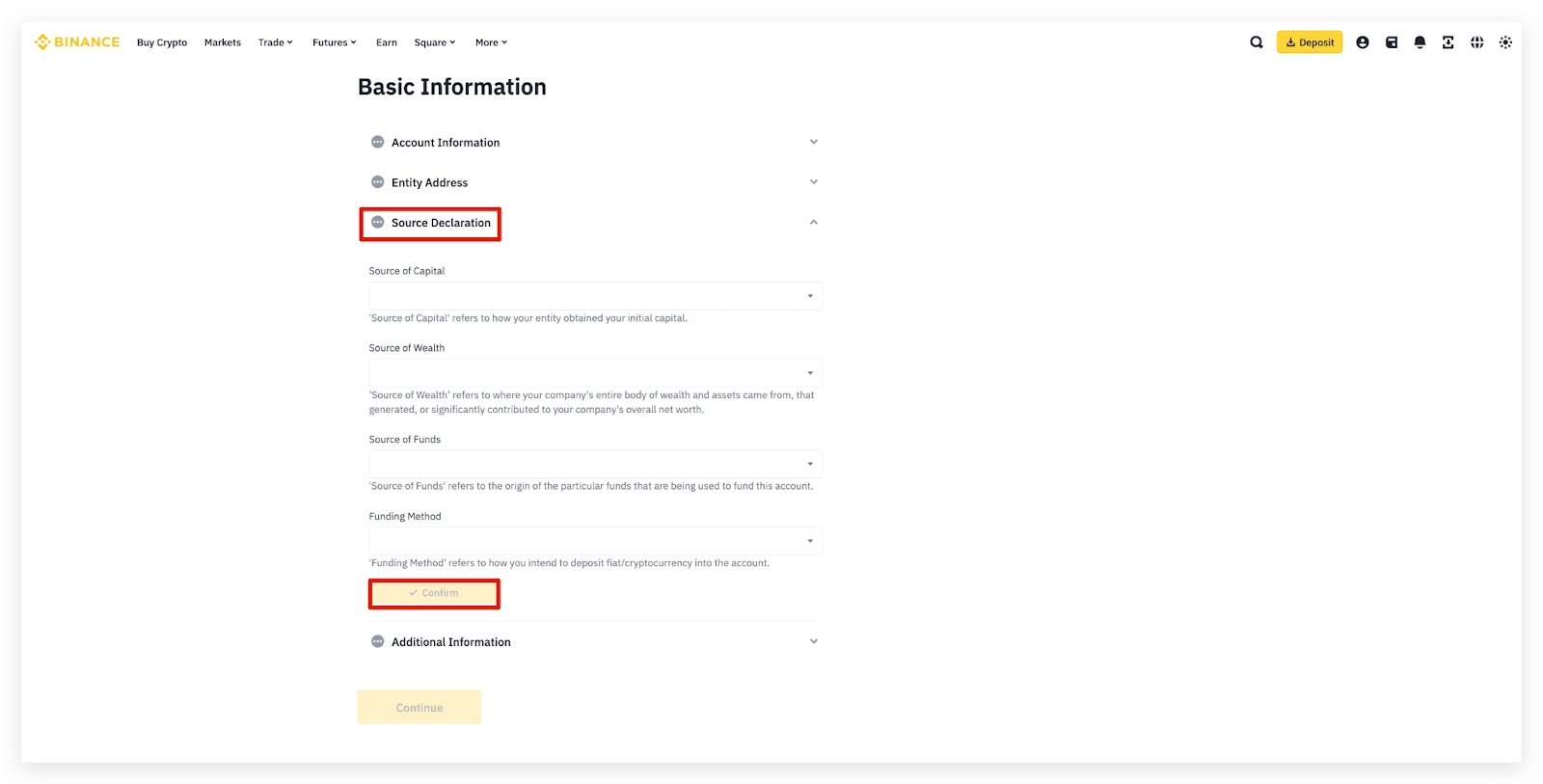Click the status icon beside Account Information
This screenshot has height=784, width=1543.
[x=378, y=142]
